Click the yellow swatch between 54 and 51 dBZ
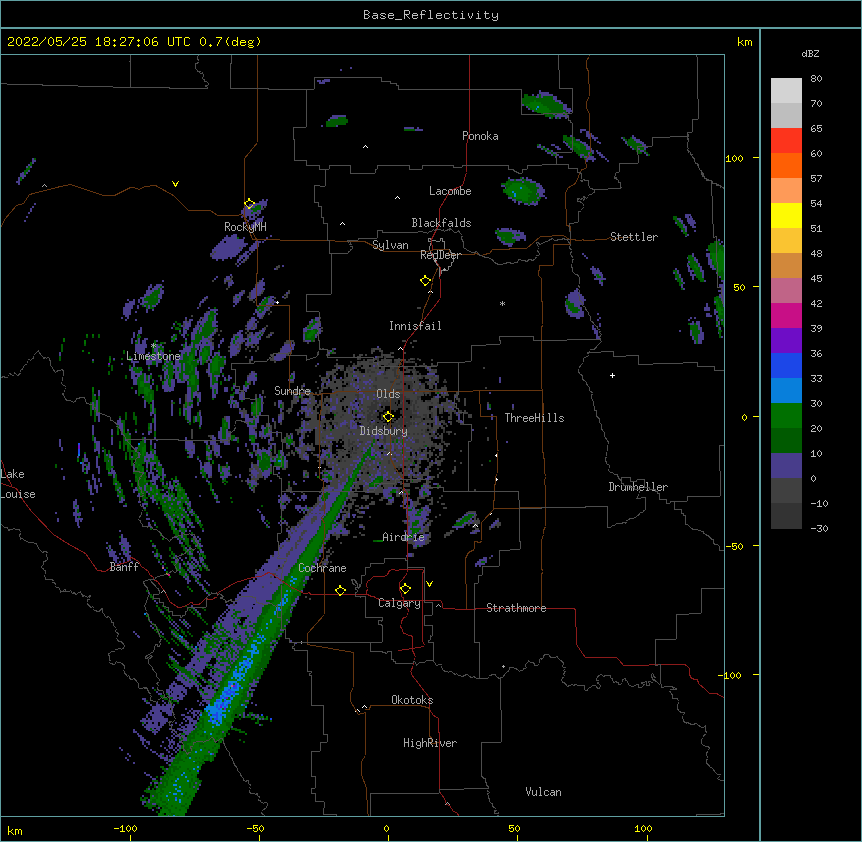This screenshot has height=842, width=862. click(x=786, y=215)
